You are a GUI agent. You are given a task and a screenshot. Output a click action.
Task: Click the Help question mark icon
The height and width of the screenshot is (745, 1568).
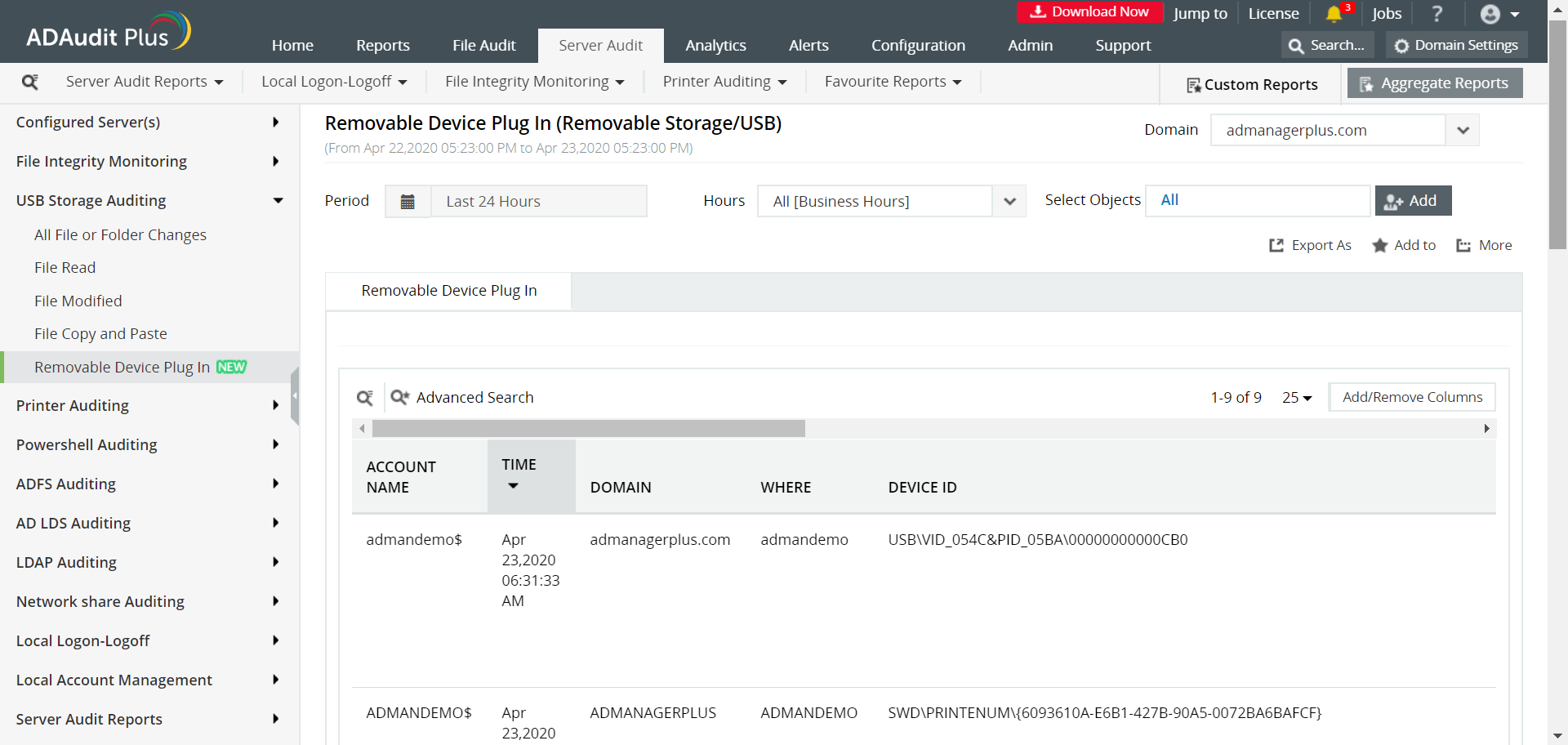click(1437, 14)
